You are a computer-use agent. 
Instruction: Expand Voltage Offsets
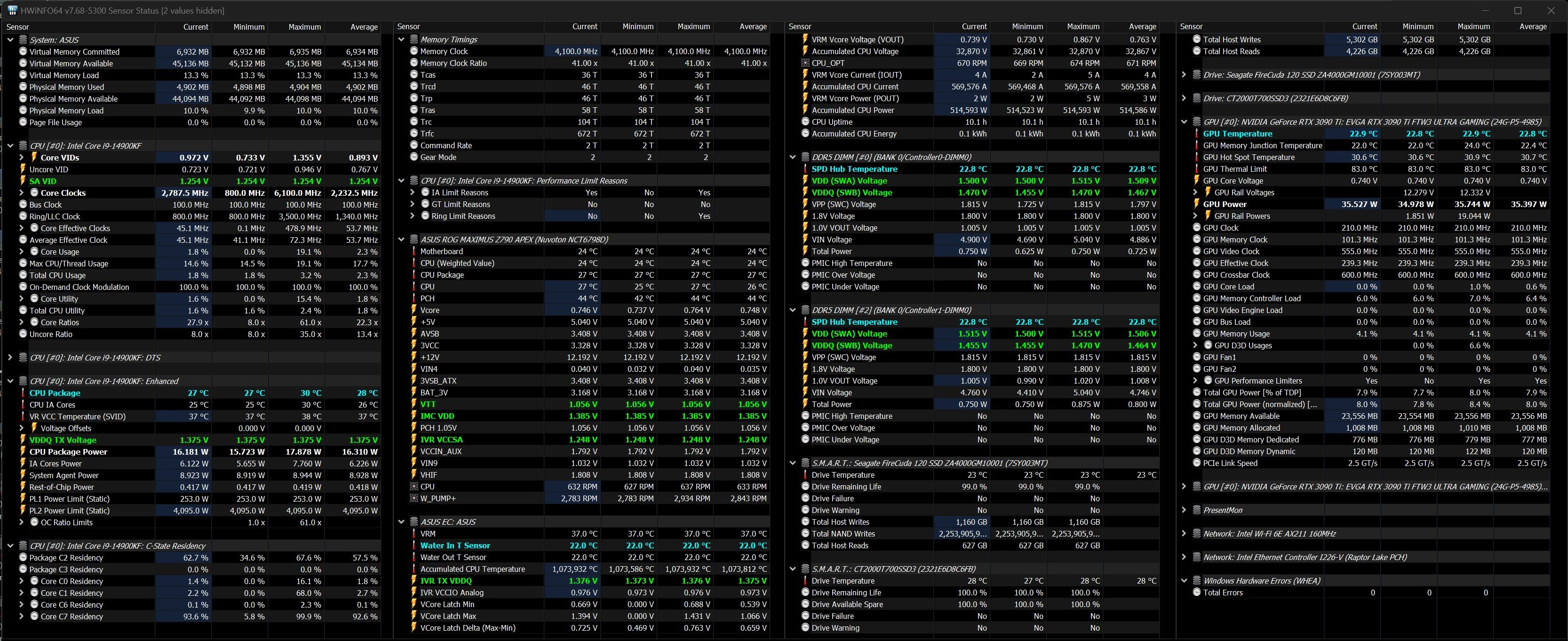click(22, 428)
